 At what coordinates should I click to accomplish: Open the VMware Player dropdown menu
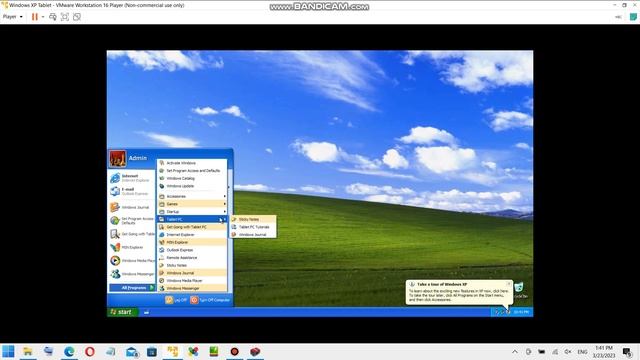pyautogui.click(x=12, y=17)
